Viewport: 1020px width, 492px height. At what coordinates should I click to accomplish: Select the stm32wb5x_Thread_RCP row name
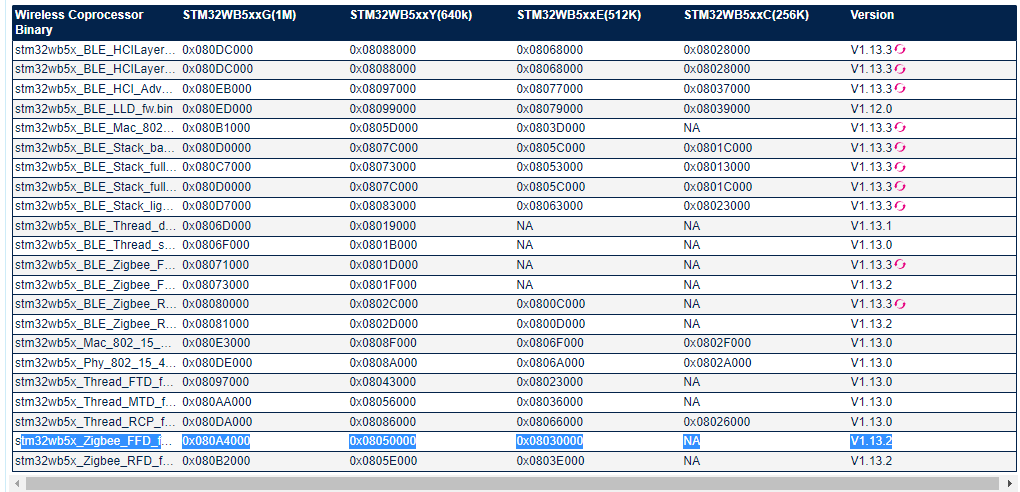pyautogui.click(x=95, y=422)
